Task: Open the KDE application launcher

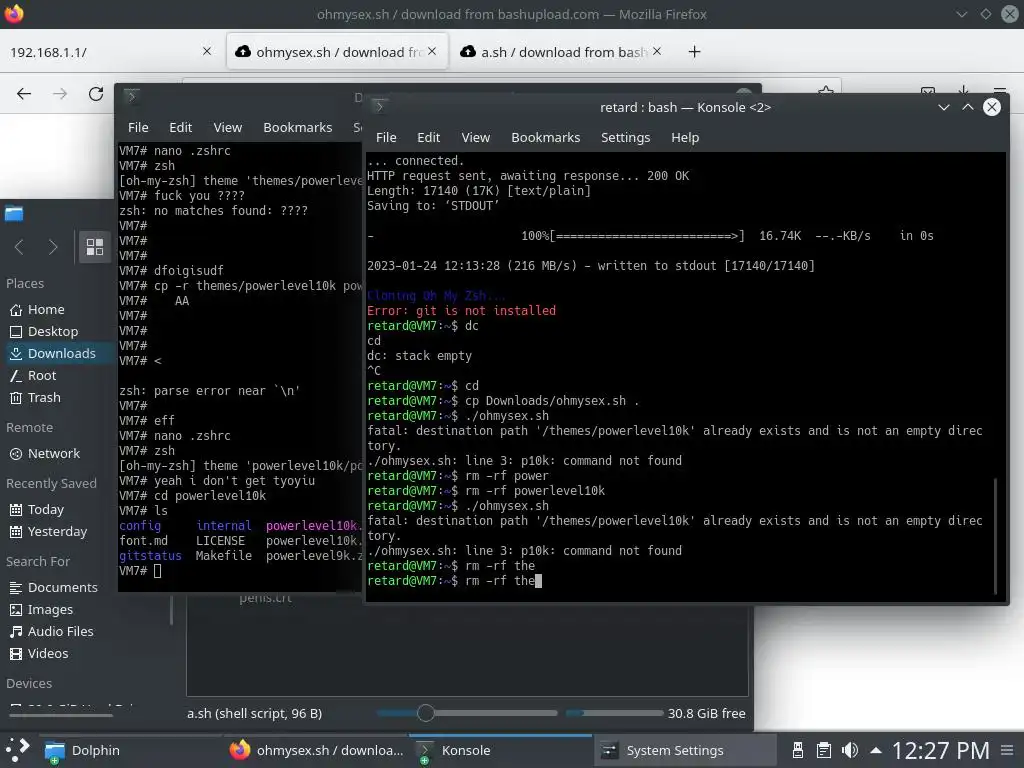Action: [x=18, y=750]
